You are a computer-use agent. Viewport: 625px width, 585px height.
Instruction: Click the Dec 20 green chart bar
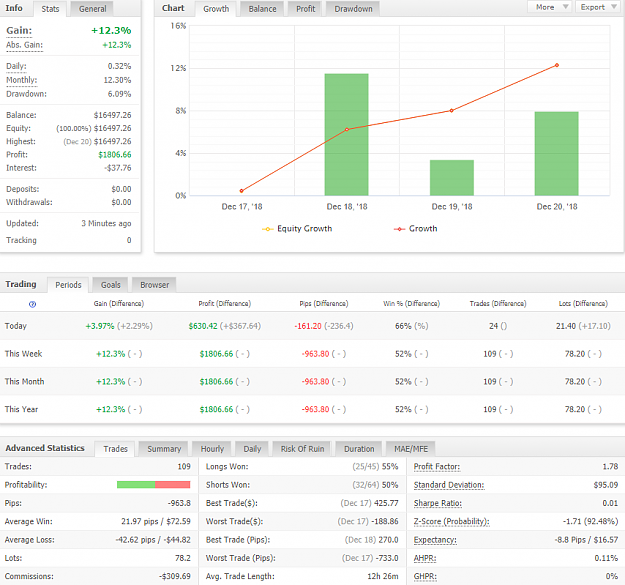pyautogui.click(x=556, y=153)
